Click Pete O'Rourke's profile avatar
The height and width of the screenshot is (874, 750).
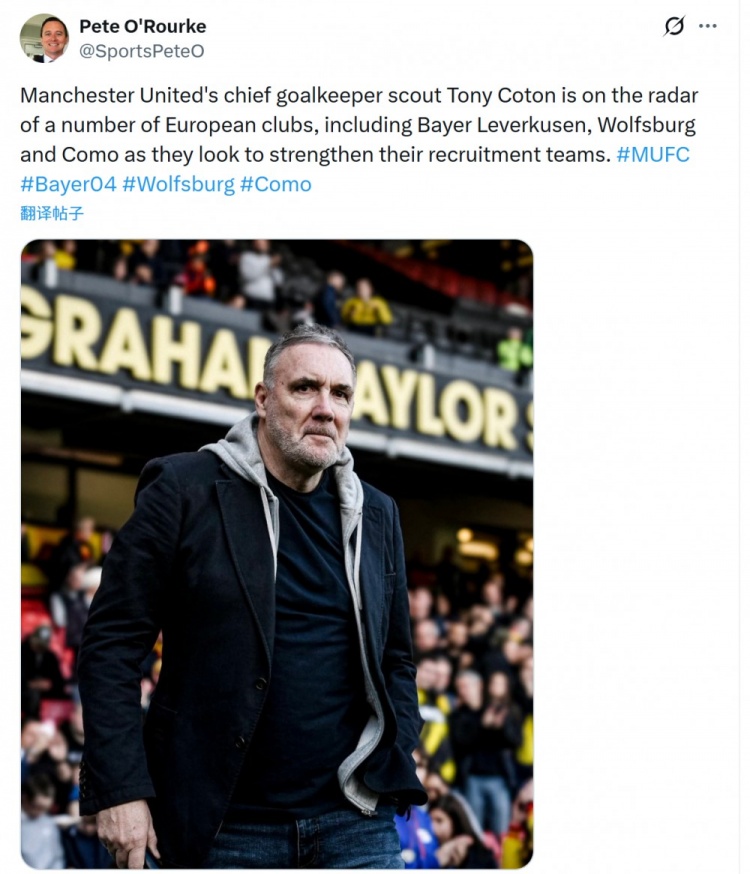(44, 38)
